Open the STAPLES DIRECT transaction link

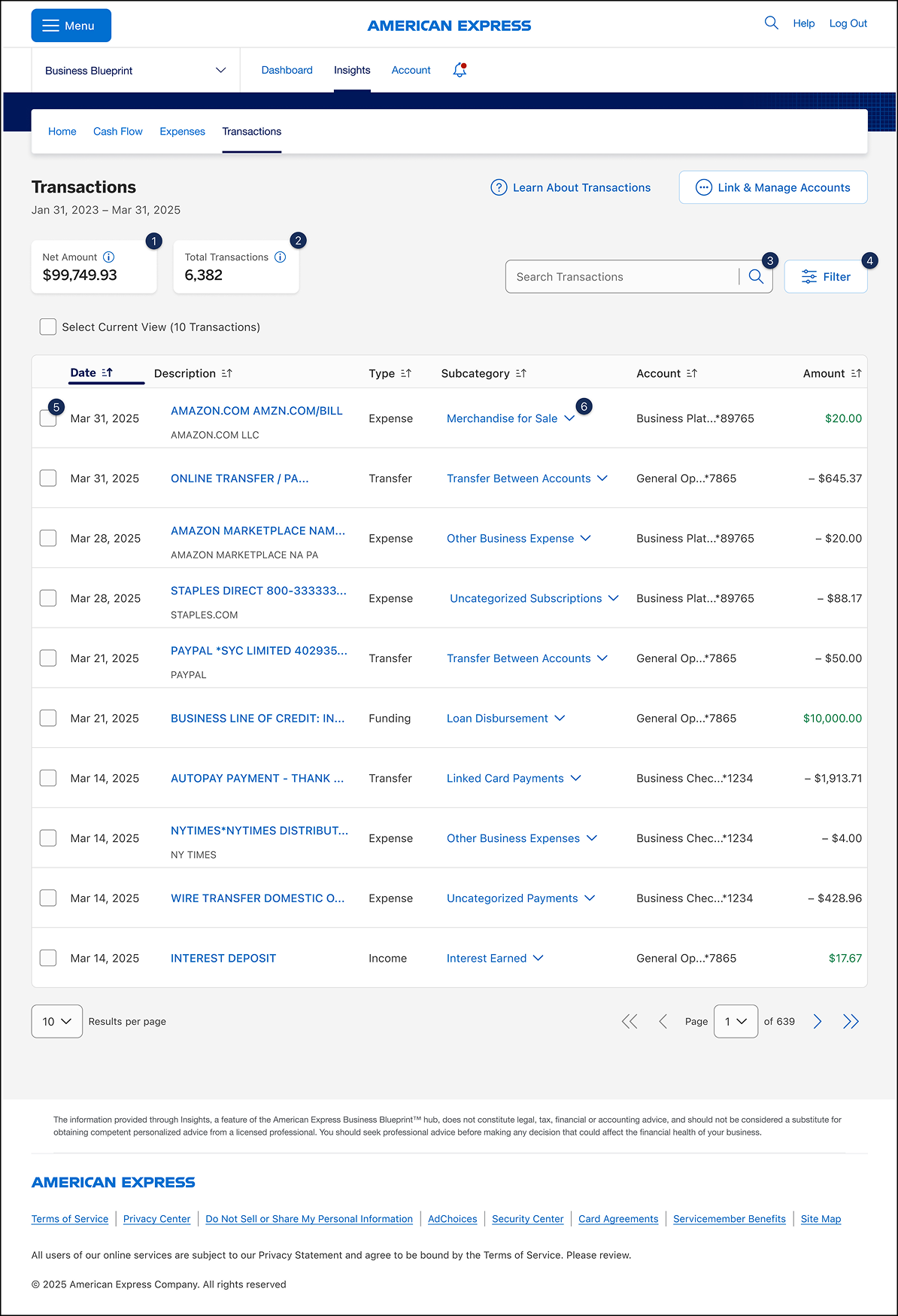[x=258, y=591]
